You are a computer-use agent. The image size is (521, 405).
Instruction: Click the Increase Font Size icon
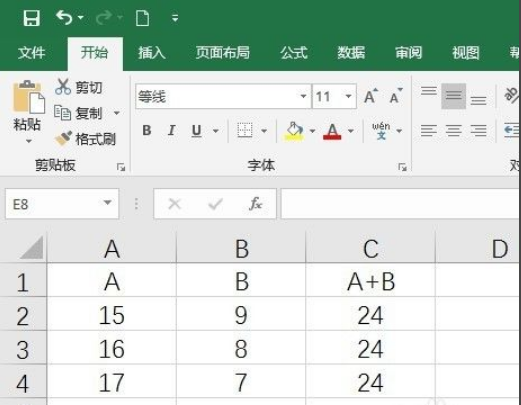click(x=371, y=97)
